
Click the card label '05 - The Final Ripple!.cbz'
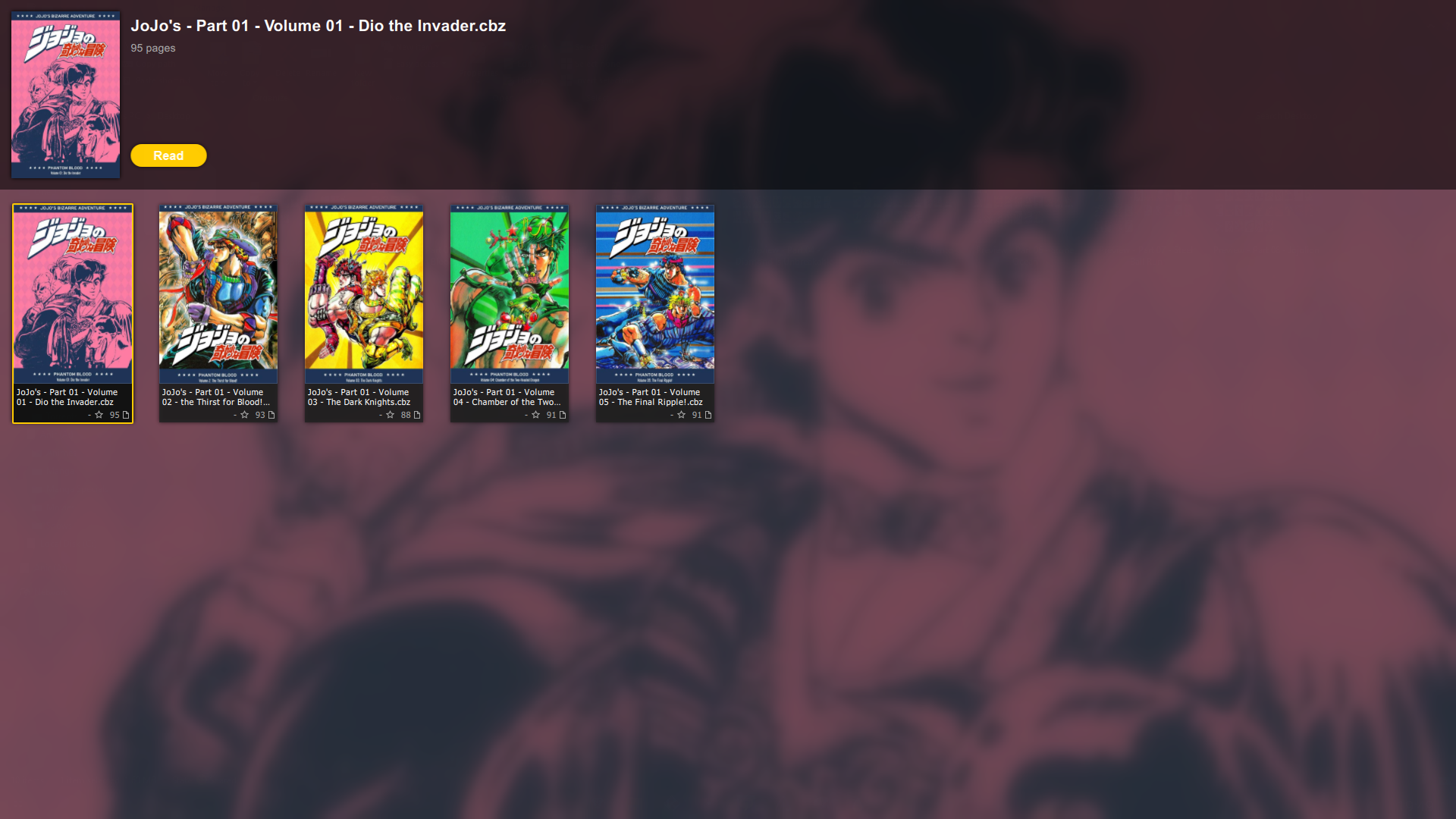click(651, 402)
